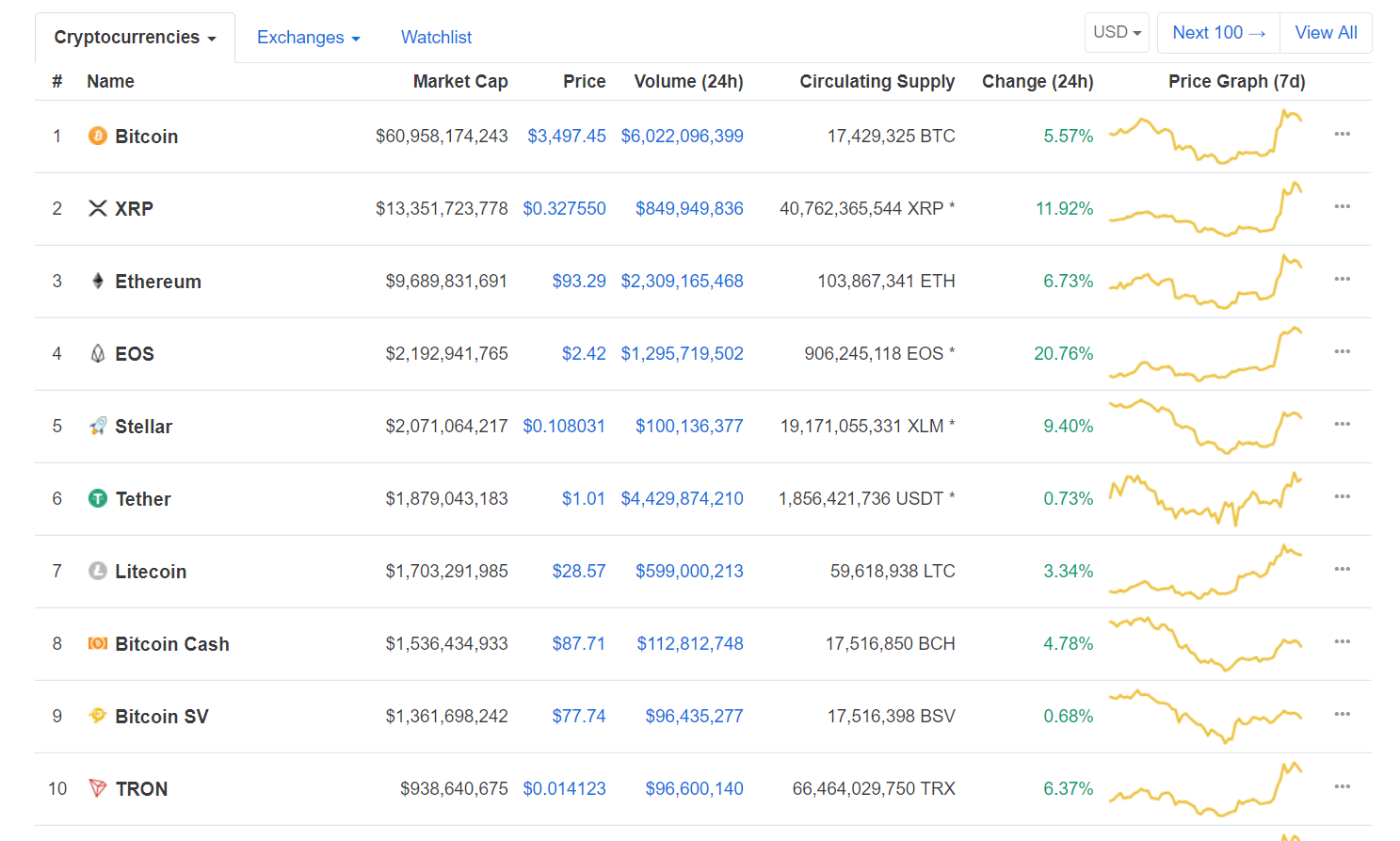Click the Price Graph (7d) column header

click(x=1237, y=82)
